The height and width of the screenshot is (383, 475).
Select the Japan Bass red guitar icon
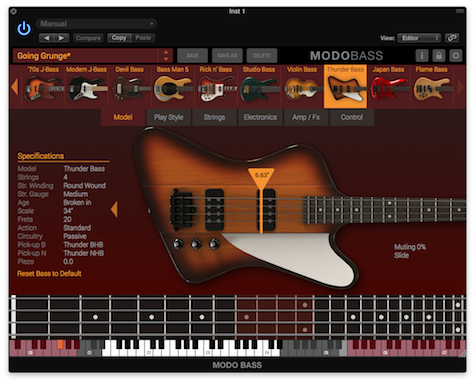pos(388,88)
